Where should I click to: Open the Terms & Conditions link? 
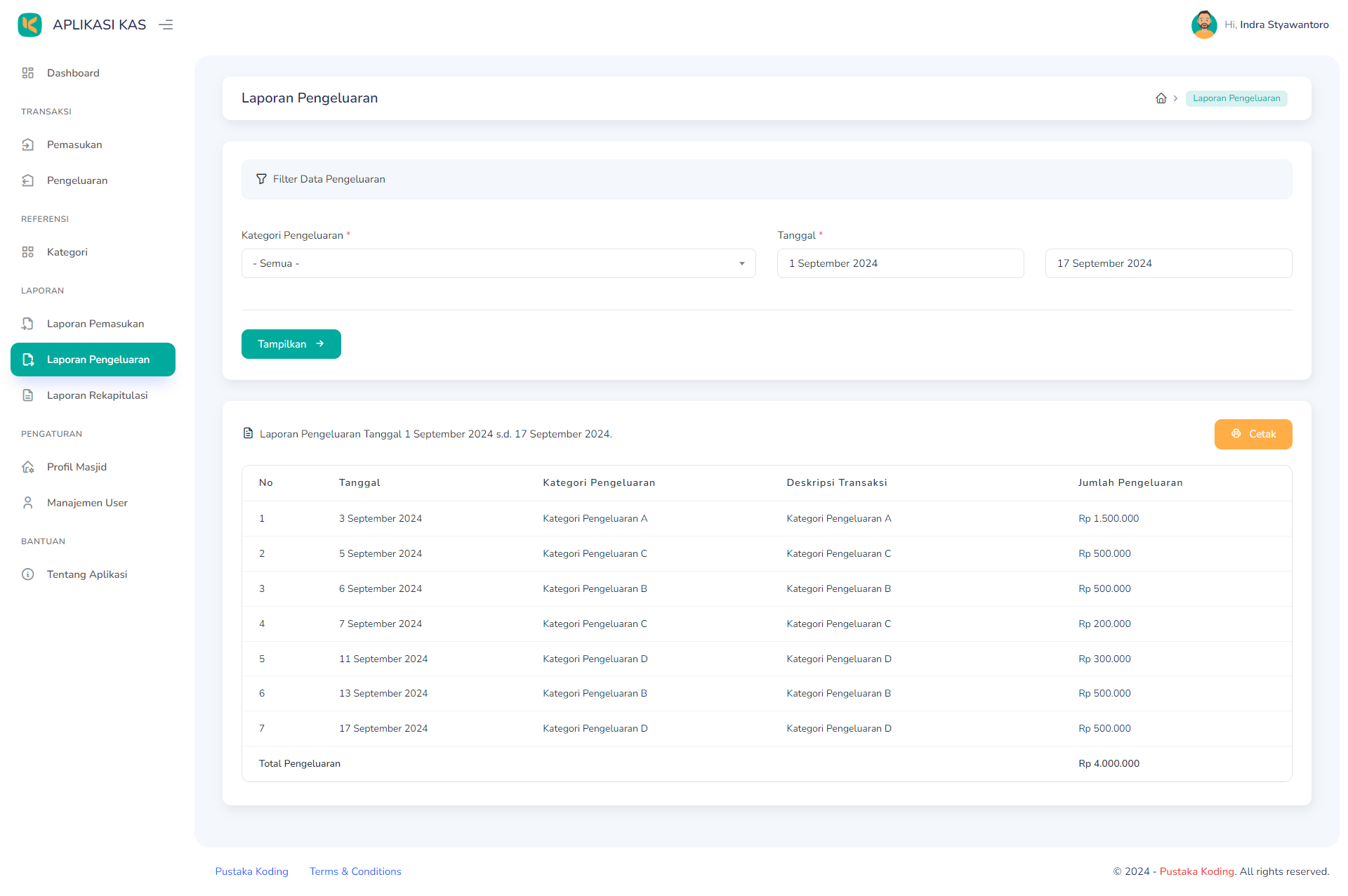[x=355, y=871]
